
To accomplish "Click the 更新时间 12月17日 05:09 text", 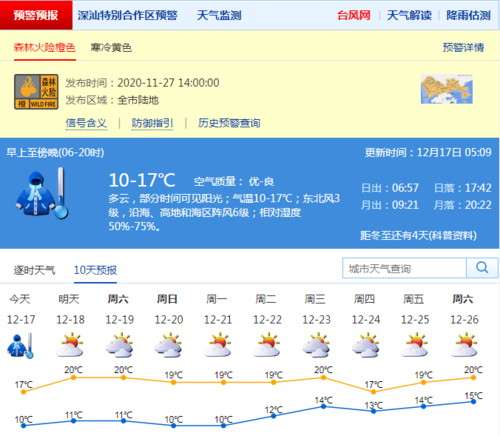I will tap(428, 152).
